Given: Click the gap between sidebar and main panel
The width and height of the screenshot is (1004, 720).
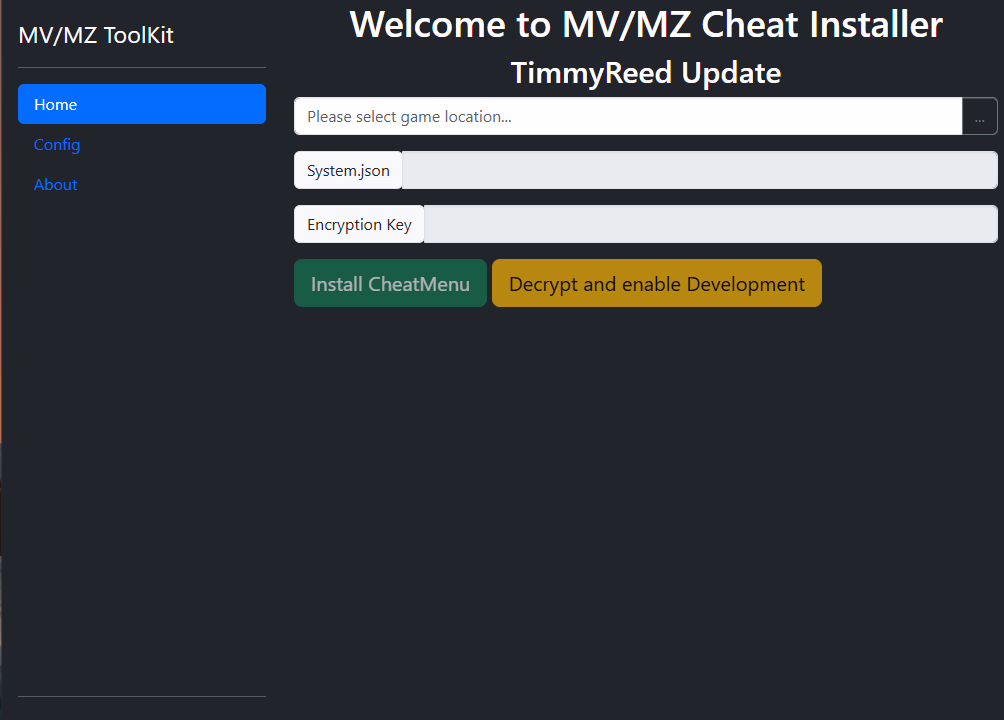Looking at the screenshot, I should [280, 400].
